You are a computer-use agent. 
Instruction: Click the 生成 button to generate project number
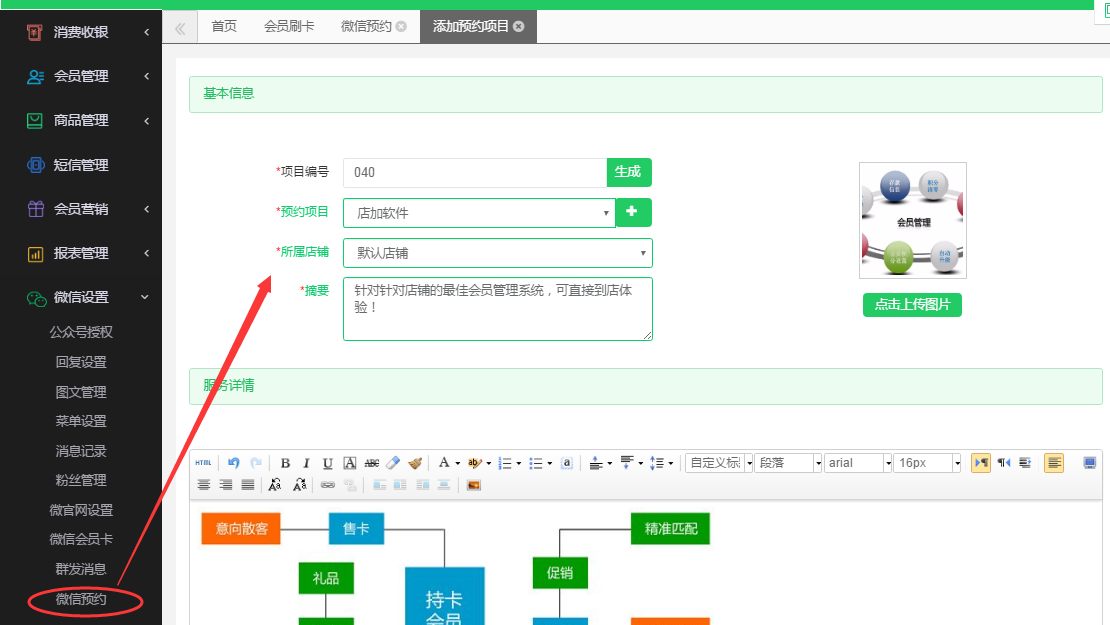click(629, 172)
